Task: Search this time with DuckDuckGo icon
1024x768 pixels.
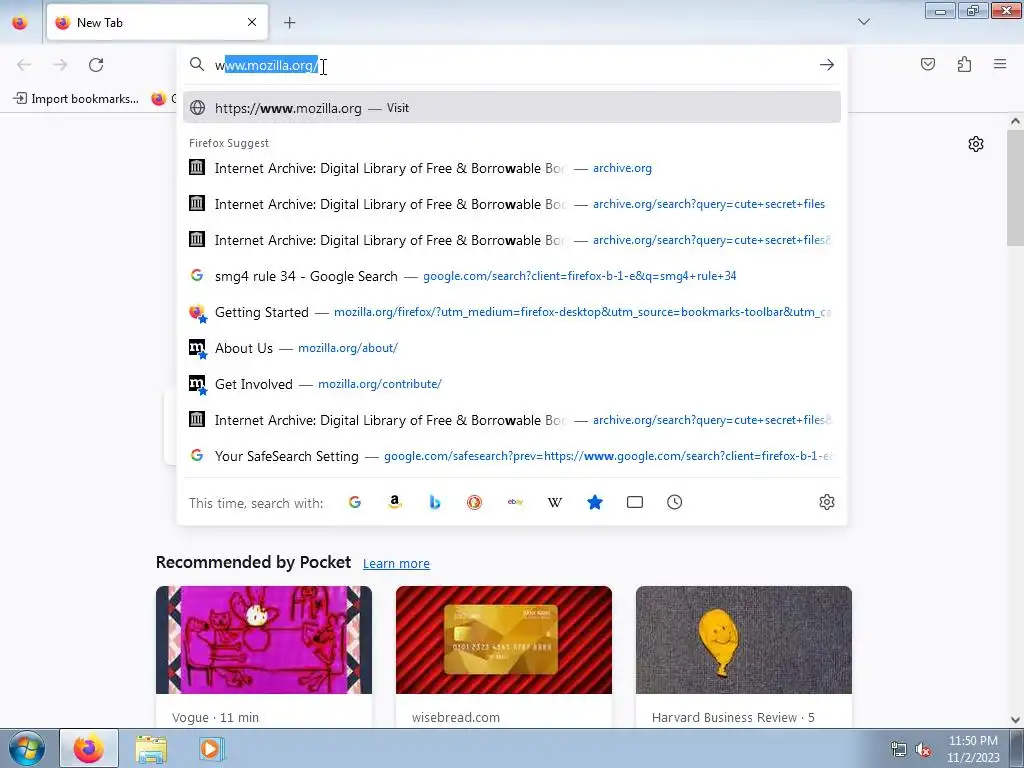Action: point(475,502)
